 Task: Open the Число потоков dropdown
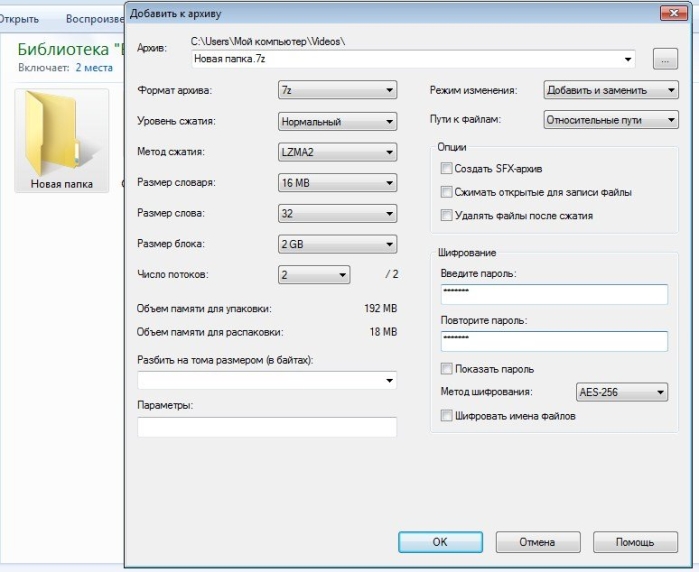[314, 275]
